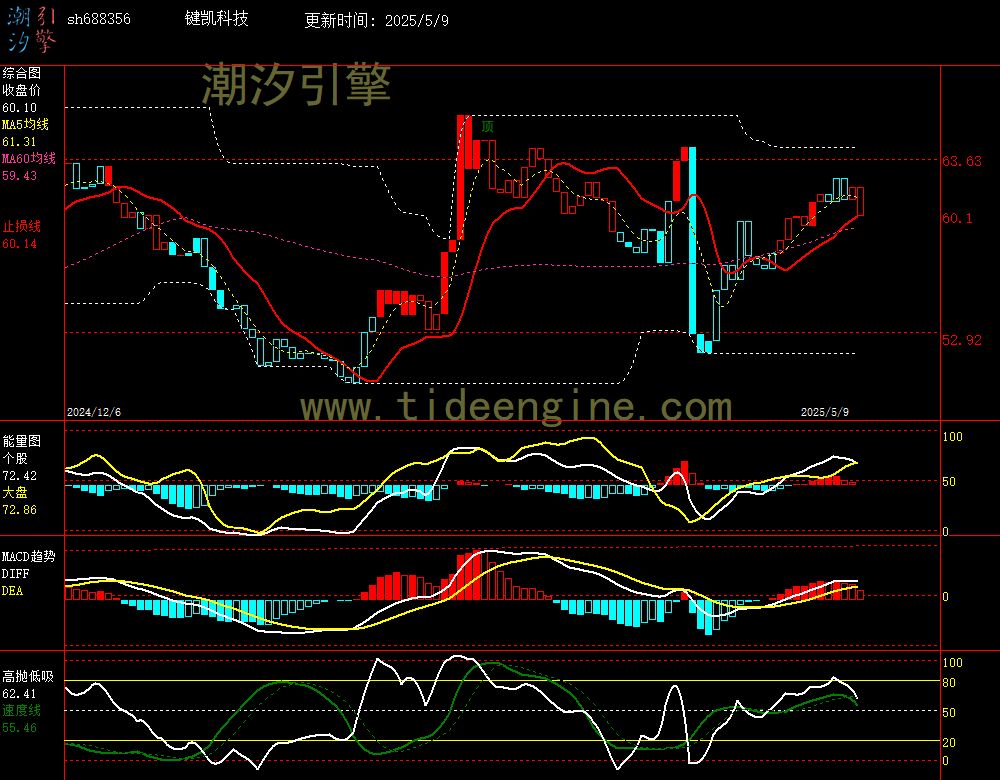This screenshot has height=780, width=1000.
Task: Click the 50 axis label of 能量图
Action: tap(949, 482)
